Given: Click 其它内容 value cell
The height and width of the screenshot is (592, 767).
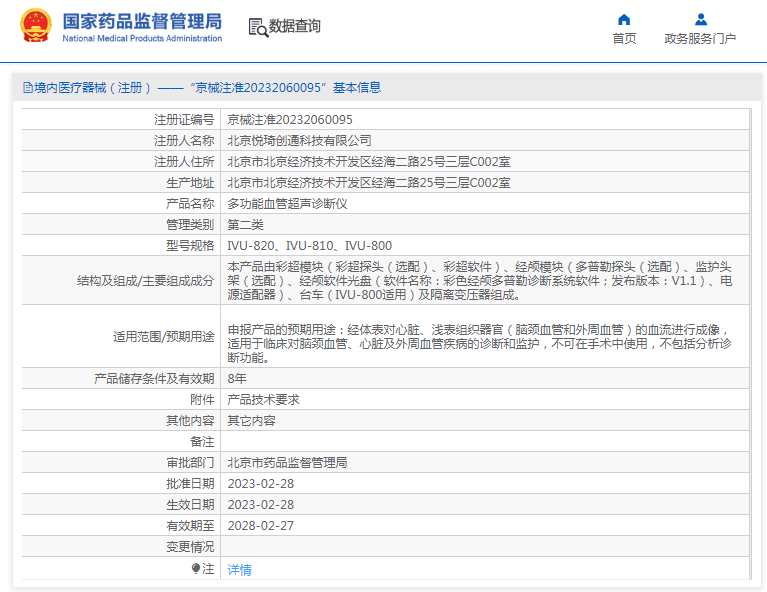Looking at the screenshot, I should (x=251, y=421).
